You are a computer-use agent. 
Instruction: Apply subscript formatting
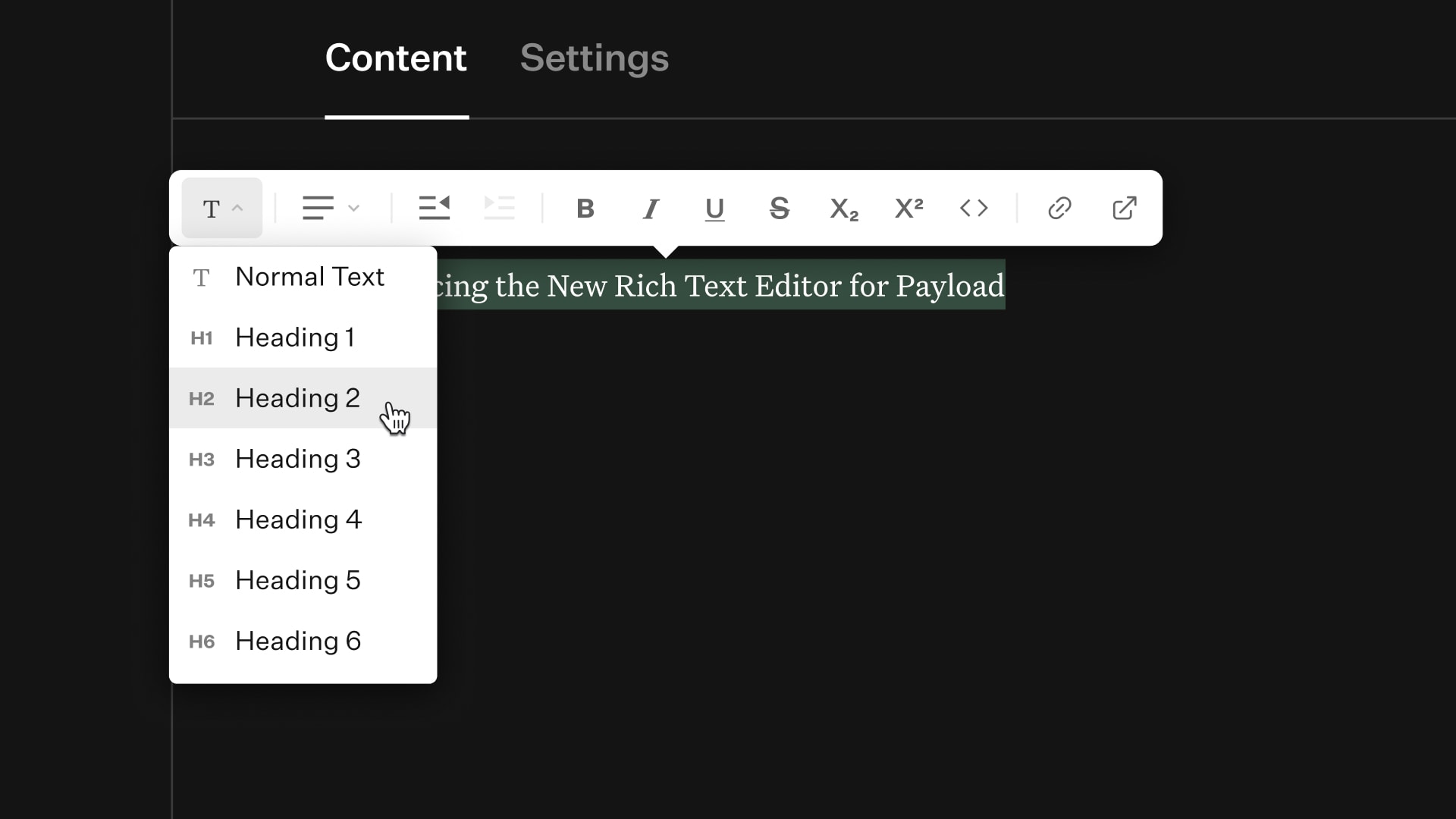click(844, 208)
